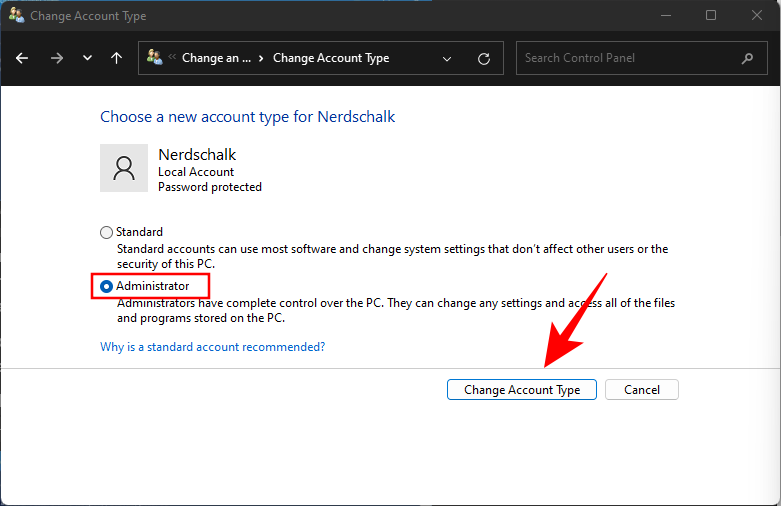Image resolution: width=781 pixels, height=506 pixels.
Task: Go back using the back arrow
Action: click(x=22, y=58)
